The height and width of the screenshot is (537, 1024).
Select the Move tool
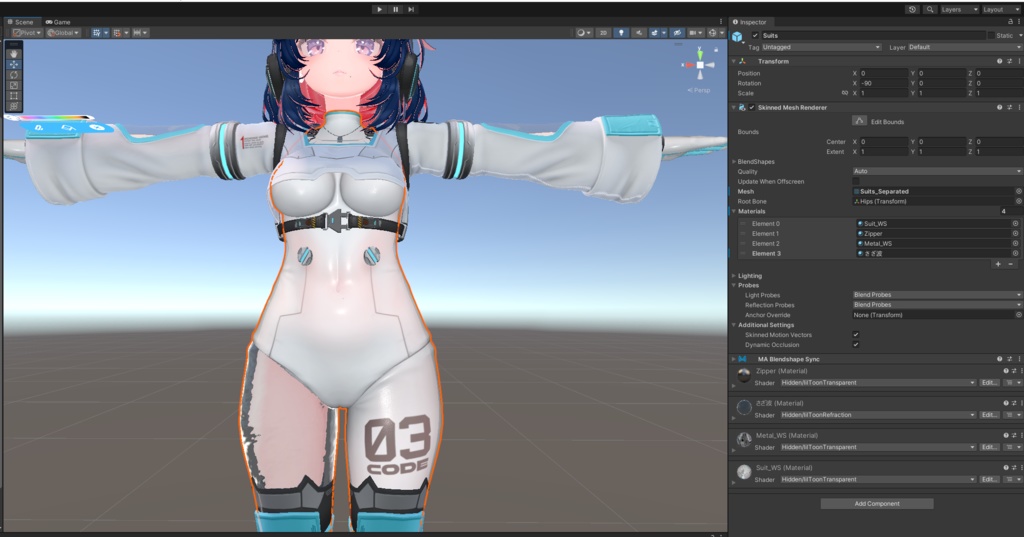tap(14, 65)
